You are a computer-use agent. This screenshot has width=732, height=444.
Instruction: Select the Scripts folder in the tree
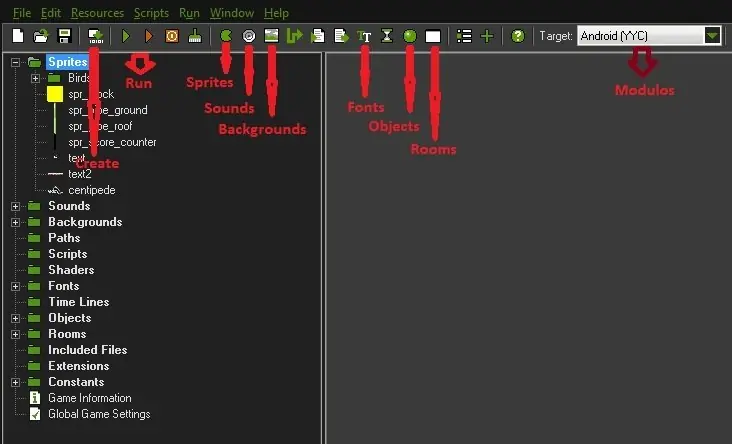tap(68, 254)
